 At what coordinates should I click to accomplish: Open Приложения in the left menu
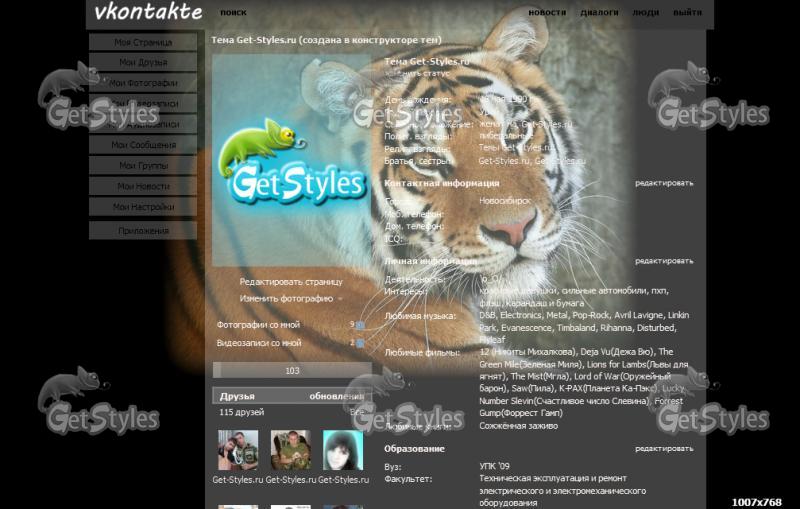click(x=143, y=231)
